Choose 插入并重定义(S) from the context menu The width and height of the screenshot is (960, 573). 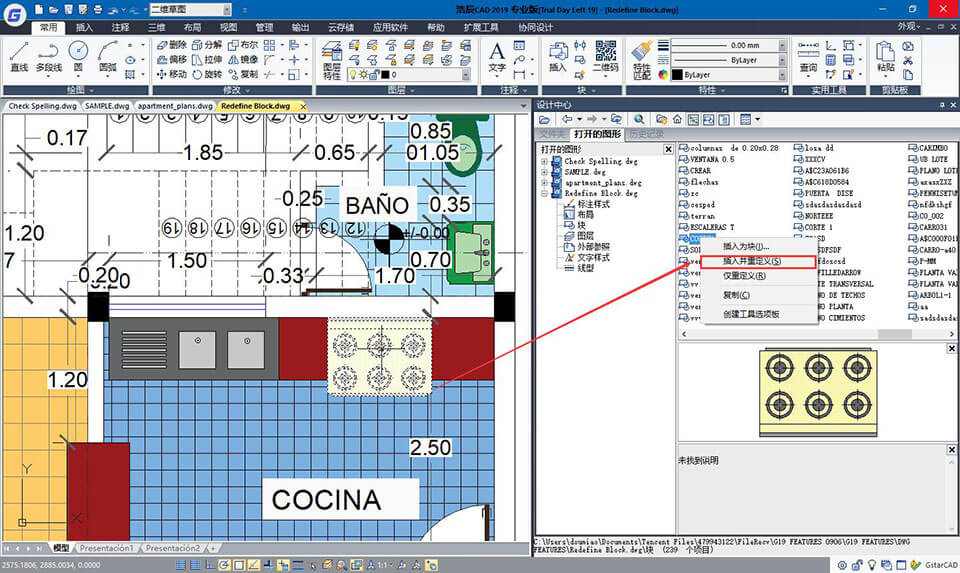(758, 261)
